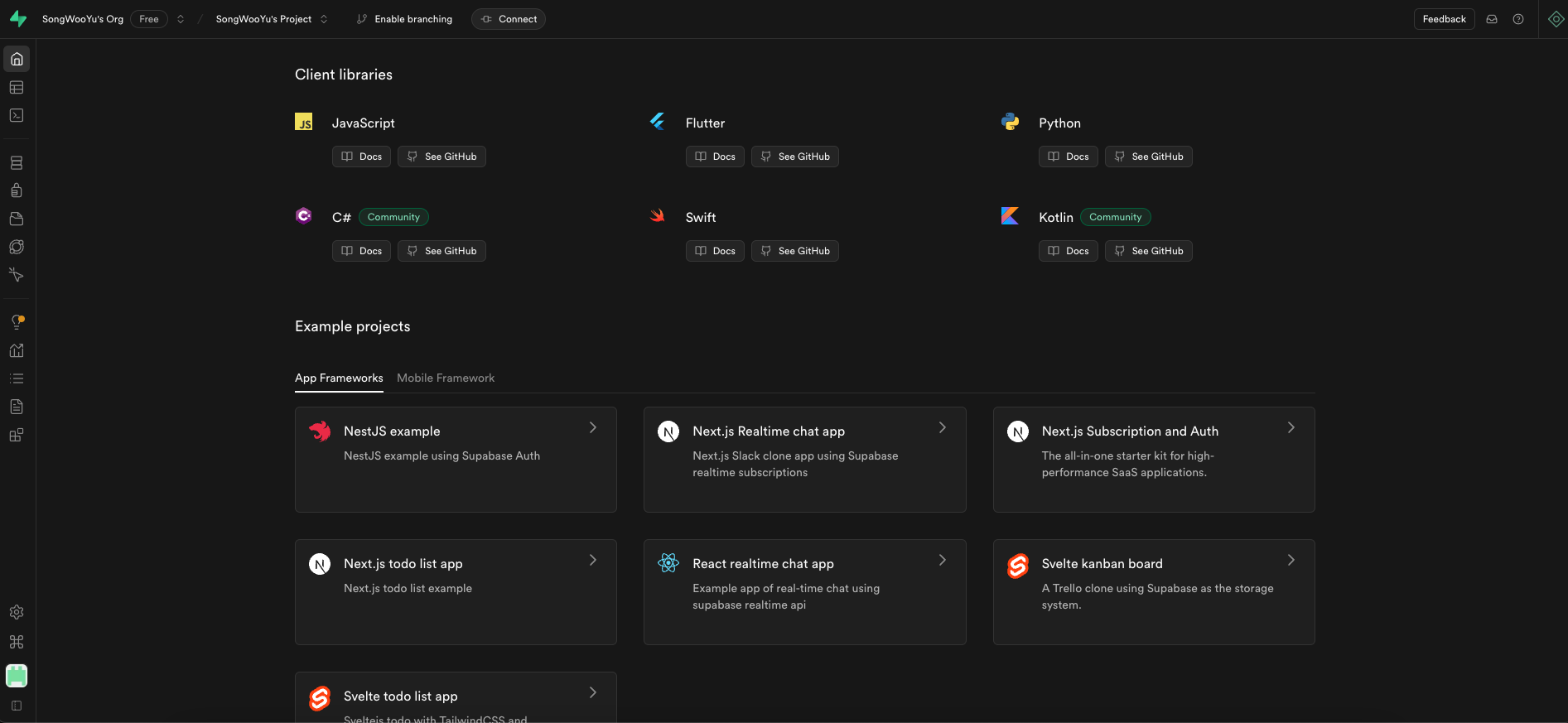Image resolution: width=1568 pixels, height=723 pixels.
Task: Open the API Docs sidebar icon
Action: (x=17, y=407)
